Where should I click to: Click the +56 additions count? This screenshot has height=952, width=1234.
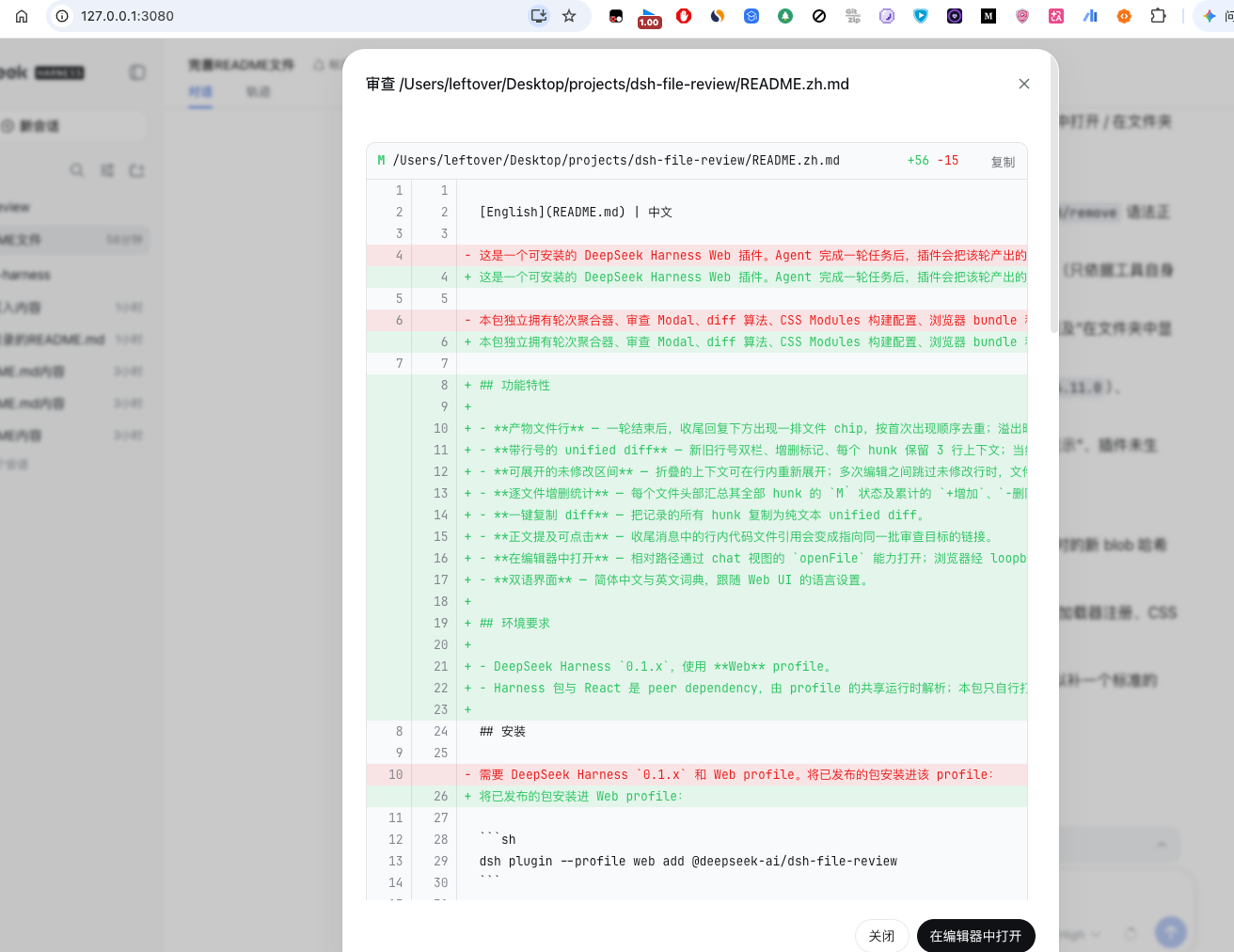click(918, 161)
